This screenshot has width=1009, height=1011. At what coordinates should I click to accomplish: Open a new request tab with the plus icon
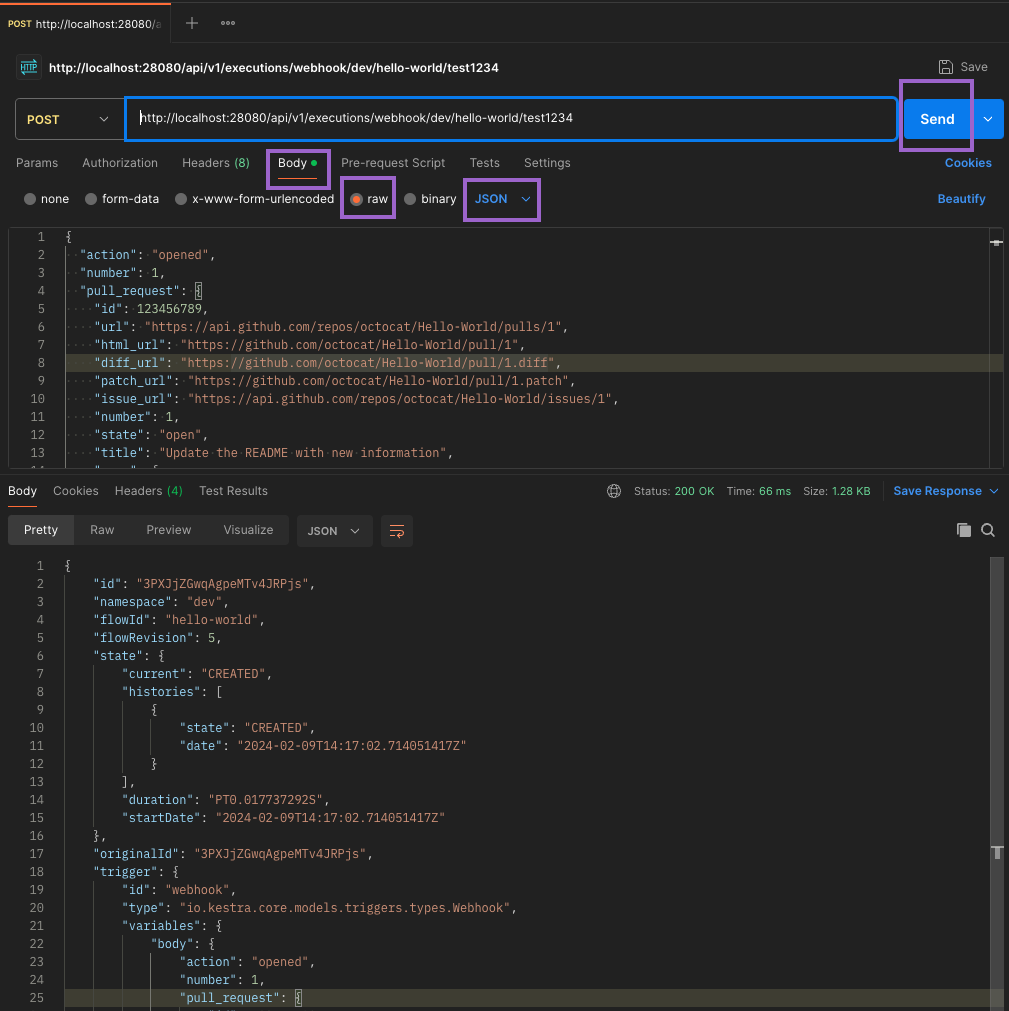click(x=190, y=22)
